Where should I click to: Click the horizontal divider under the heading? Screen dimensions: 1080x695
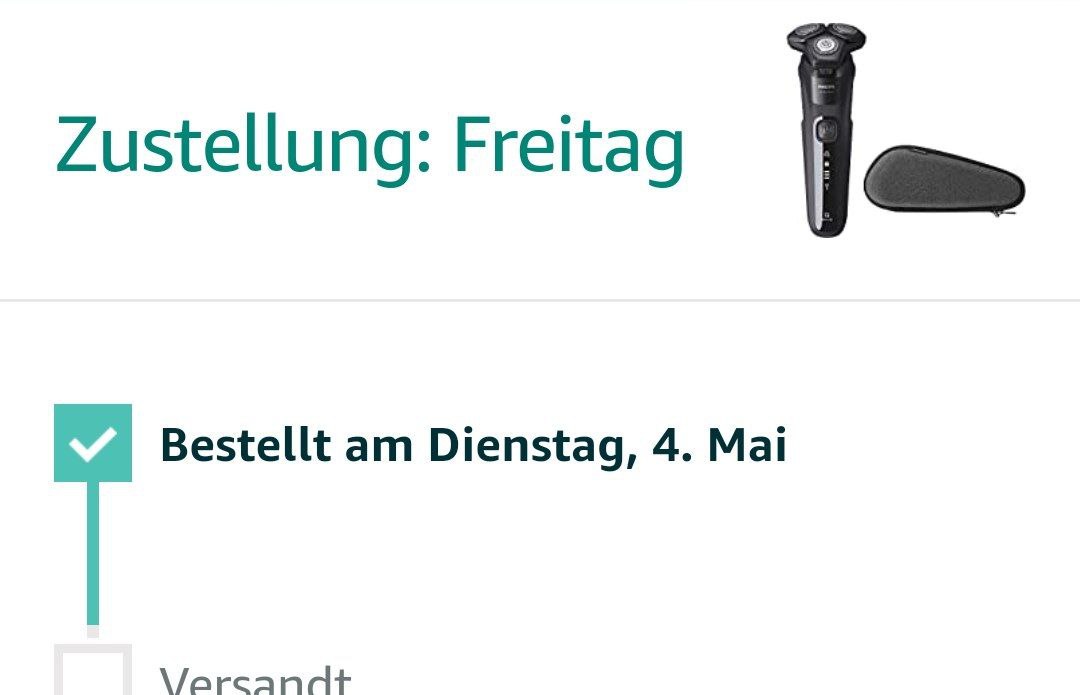point(540,300)
